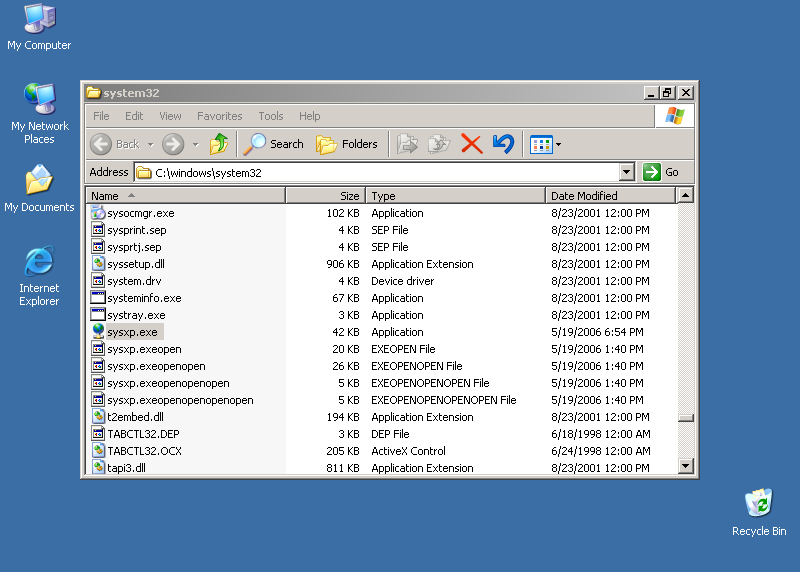This screenshot has height=572, width=800.
Task: Click the Move To toolbar icon
Action: 407,144
